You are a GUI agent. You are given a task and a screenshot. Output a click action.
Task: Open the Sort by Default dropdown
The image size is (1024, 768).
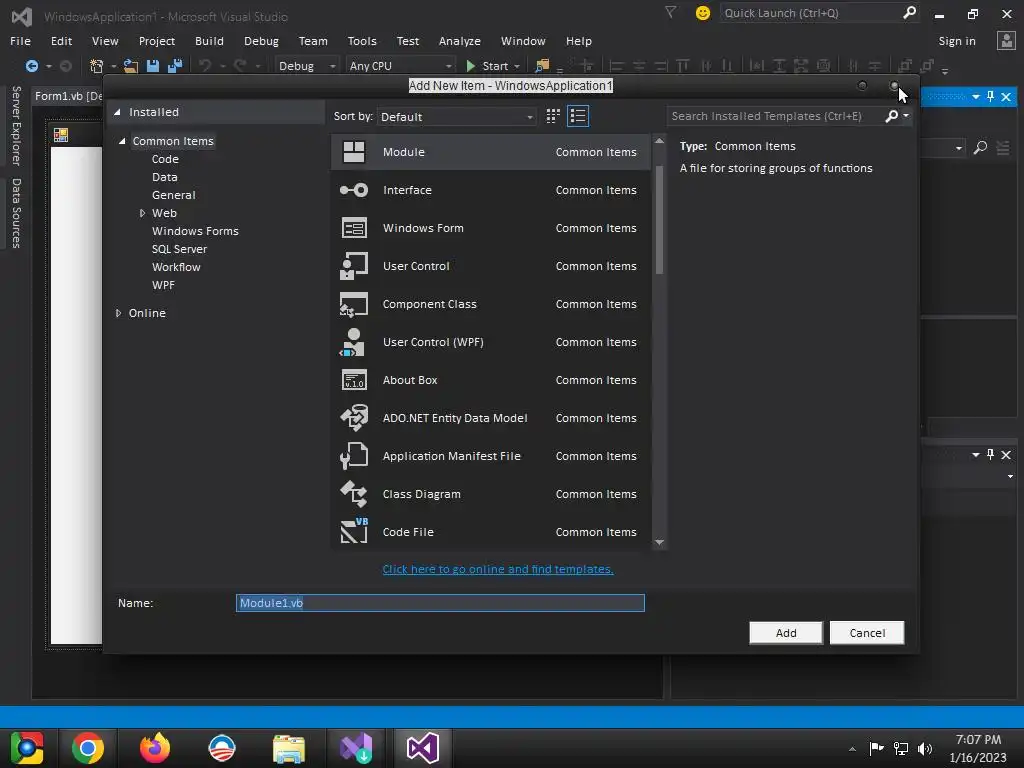(456, 117)
